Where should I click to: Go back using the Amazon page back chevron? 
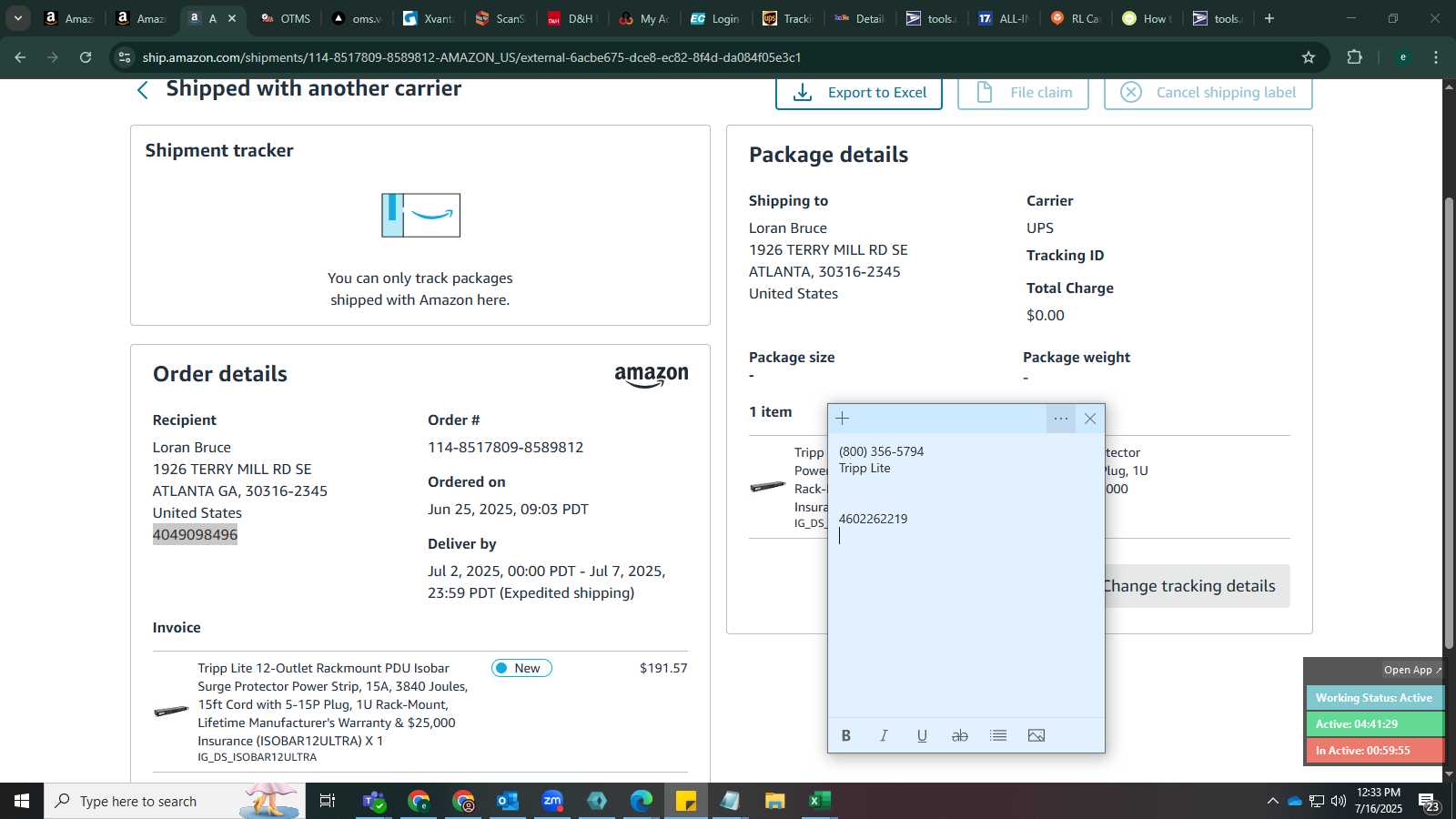click(143, 90)
